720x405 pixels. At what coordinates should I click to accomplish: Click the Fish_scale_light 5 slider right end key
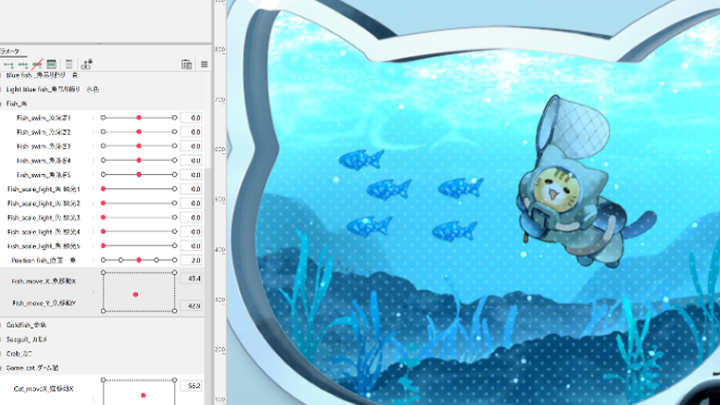(174, 246)
